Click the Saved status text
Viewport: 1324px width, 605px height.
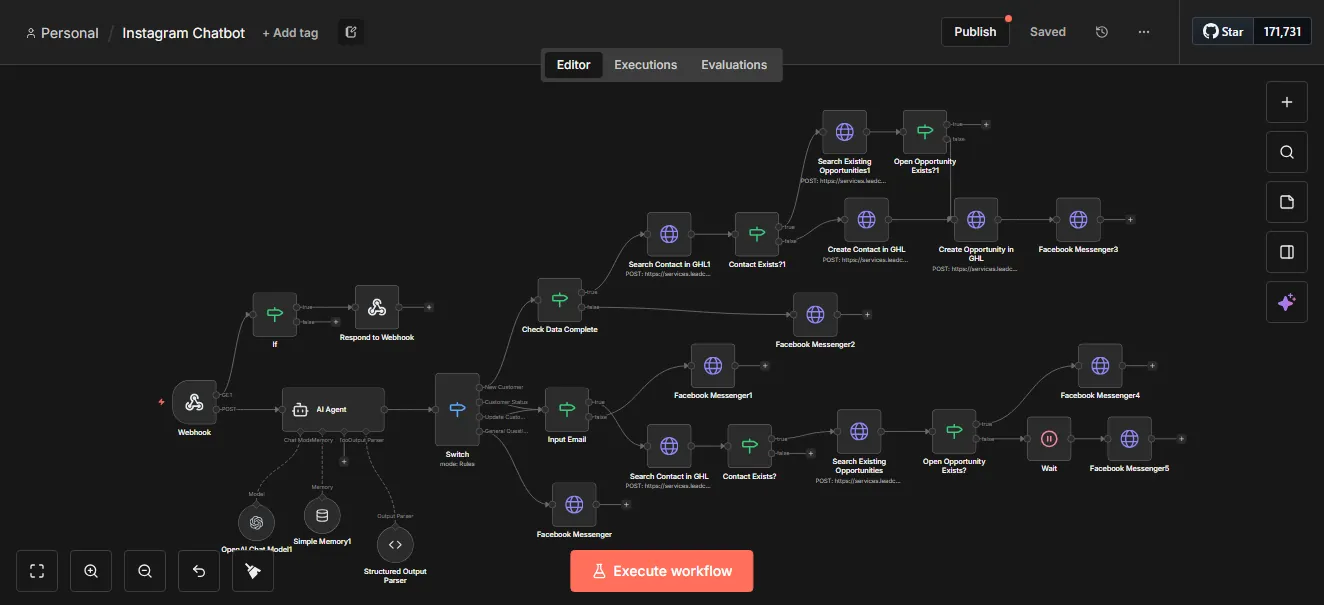(1048, 32)
